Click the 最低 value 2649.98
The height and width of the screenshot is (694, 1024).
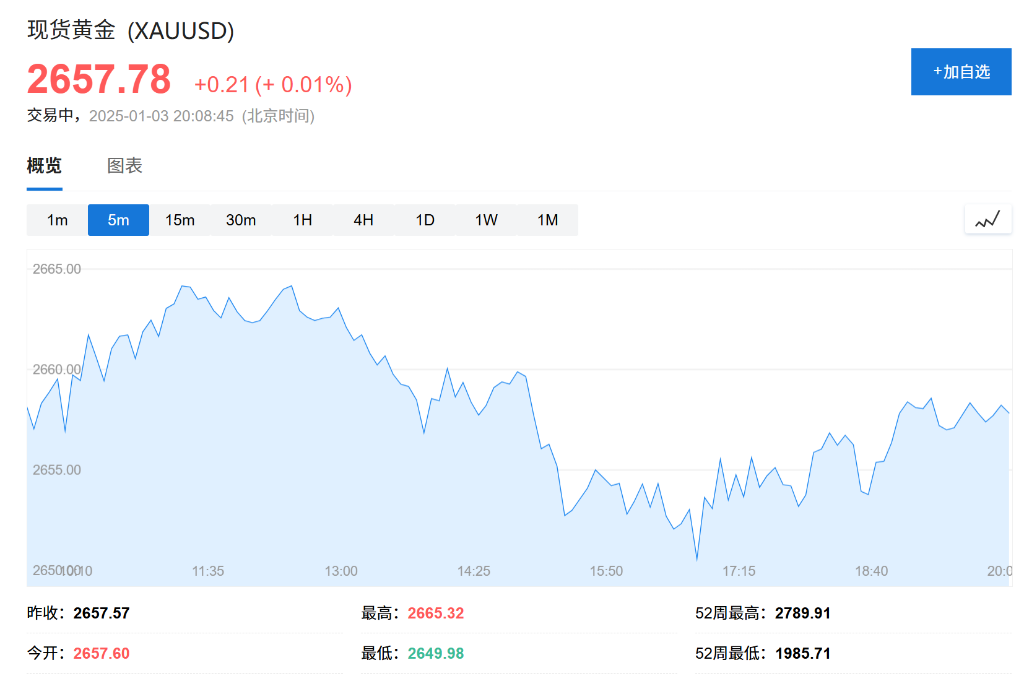(435, 653)
